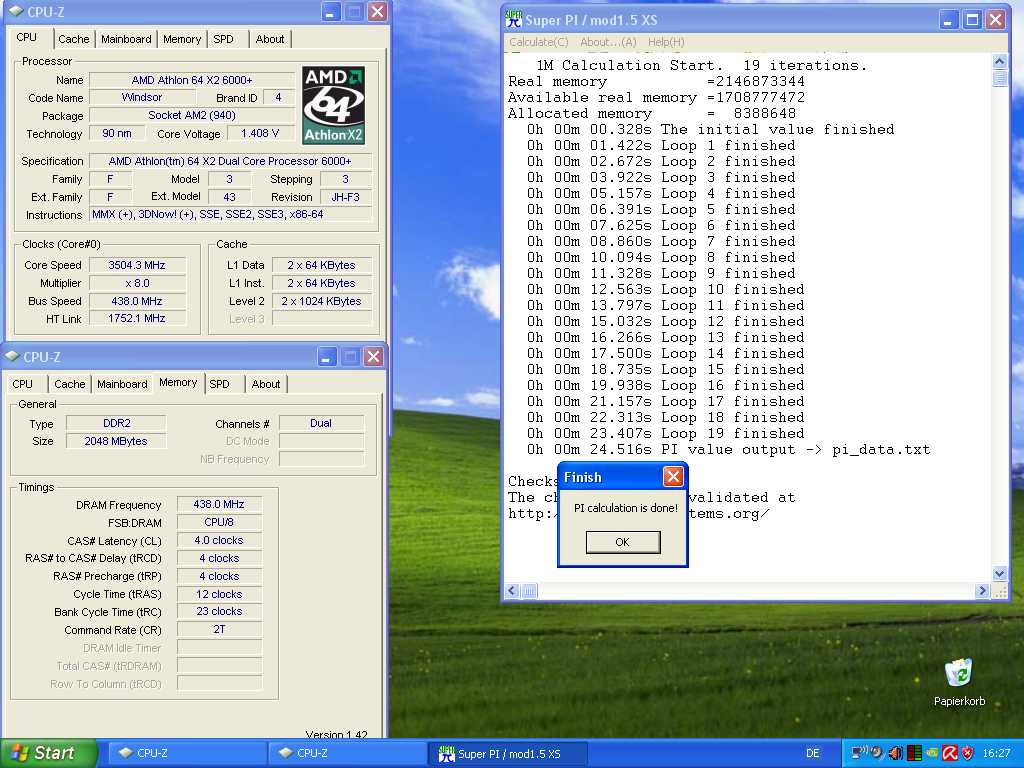Select Cache tab in lower CPU-Z window
Image resolution: width=1024 pixels, height=768 pixels.
click(70, 384)
